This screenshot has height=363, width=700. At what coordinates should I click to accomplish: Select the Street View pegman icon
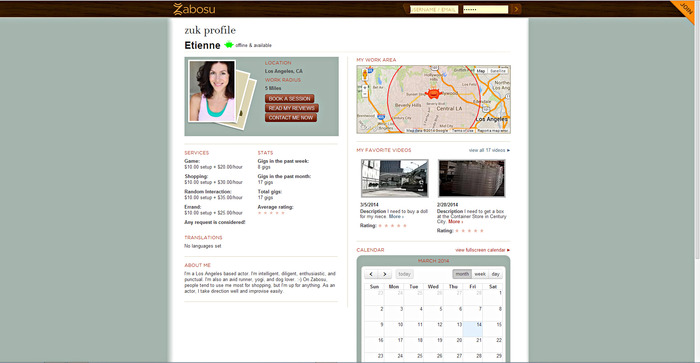coord(365,74)
